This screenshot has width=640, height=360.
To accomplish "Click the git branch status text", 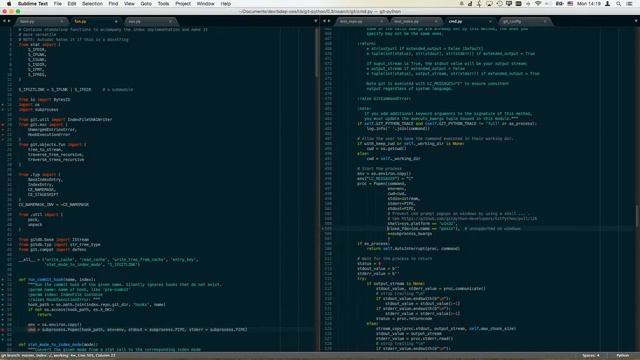I will (58, 356).
